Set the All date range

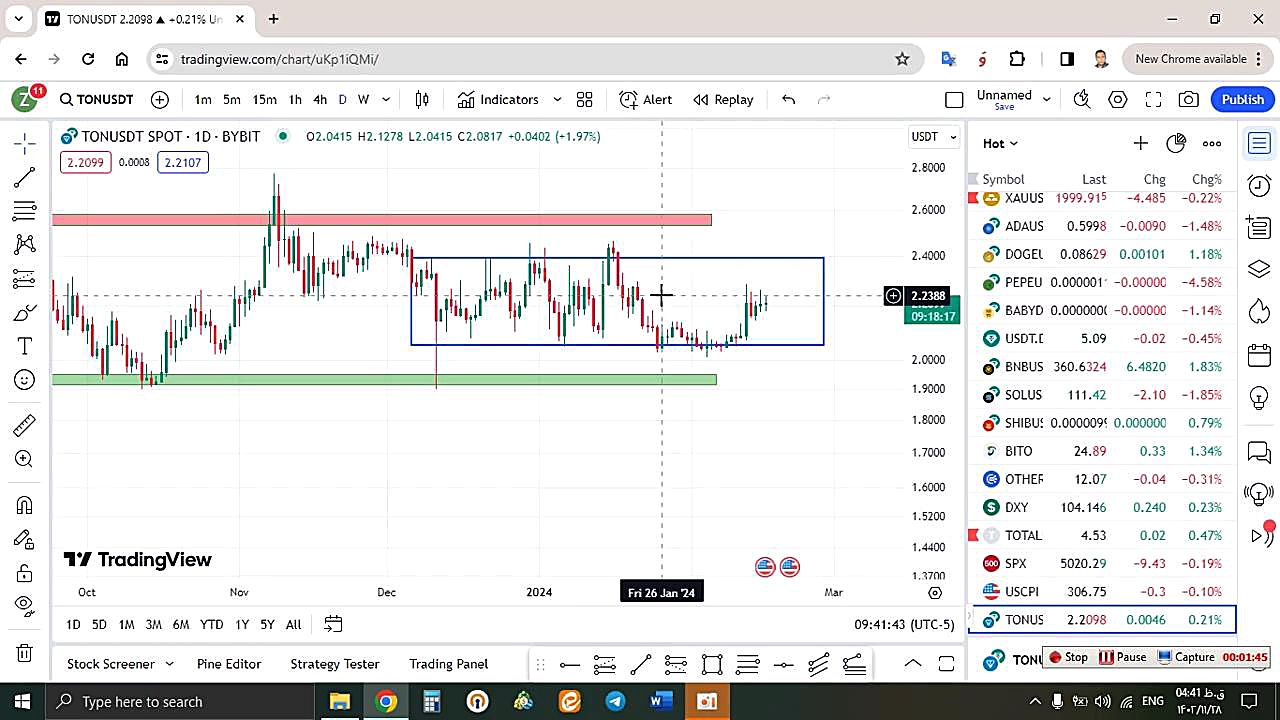point(293,624)
